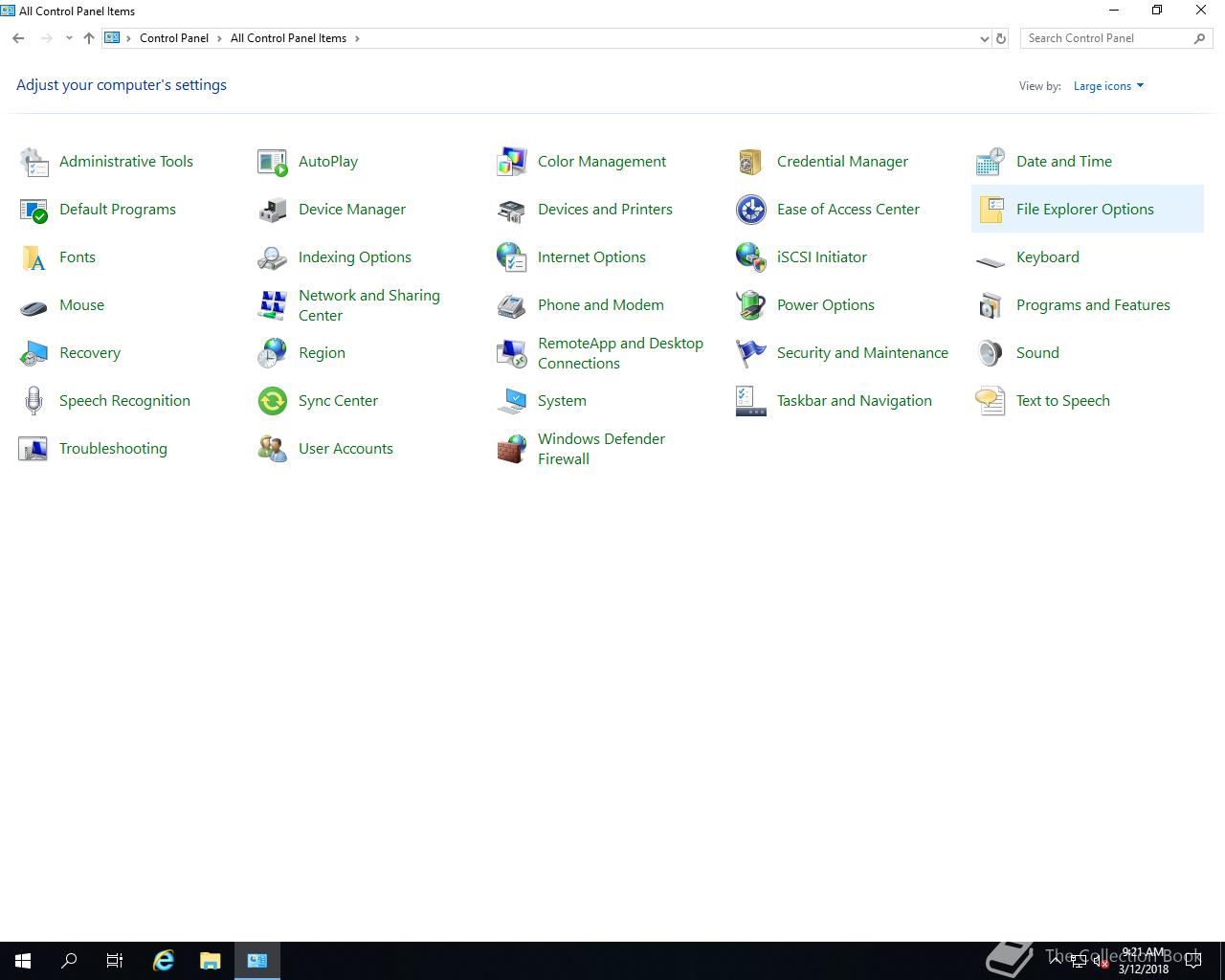Open the Default Programs icon
1225x980 pixels.
click(33, 210)
